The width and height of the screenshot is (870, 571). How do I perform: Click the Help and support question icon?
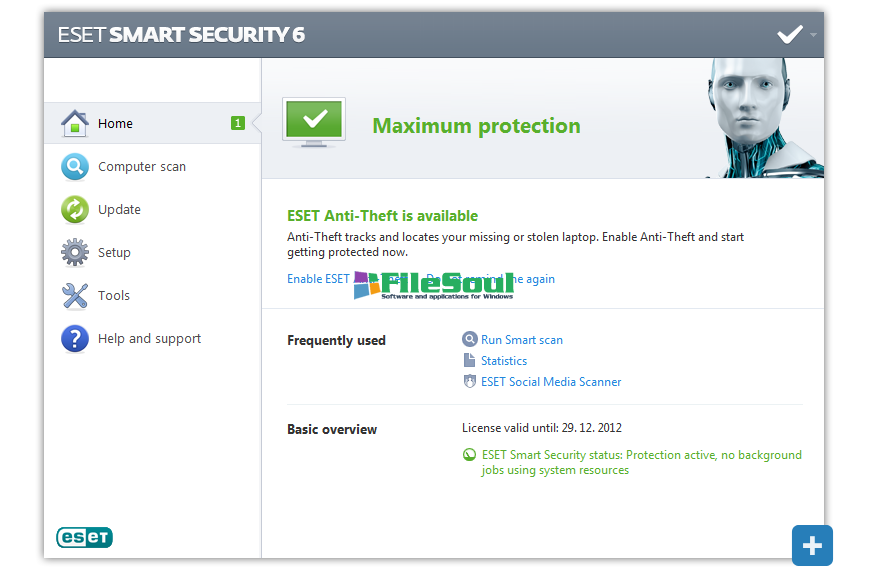(x=75, y=339)
